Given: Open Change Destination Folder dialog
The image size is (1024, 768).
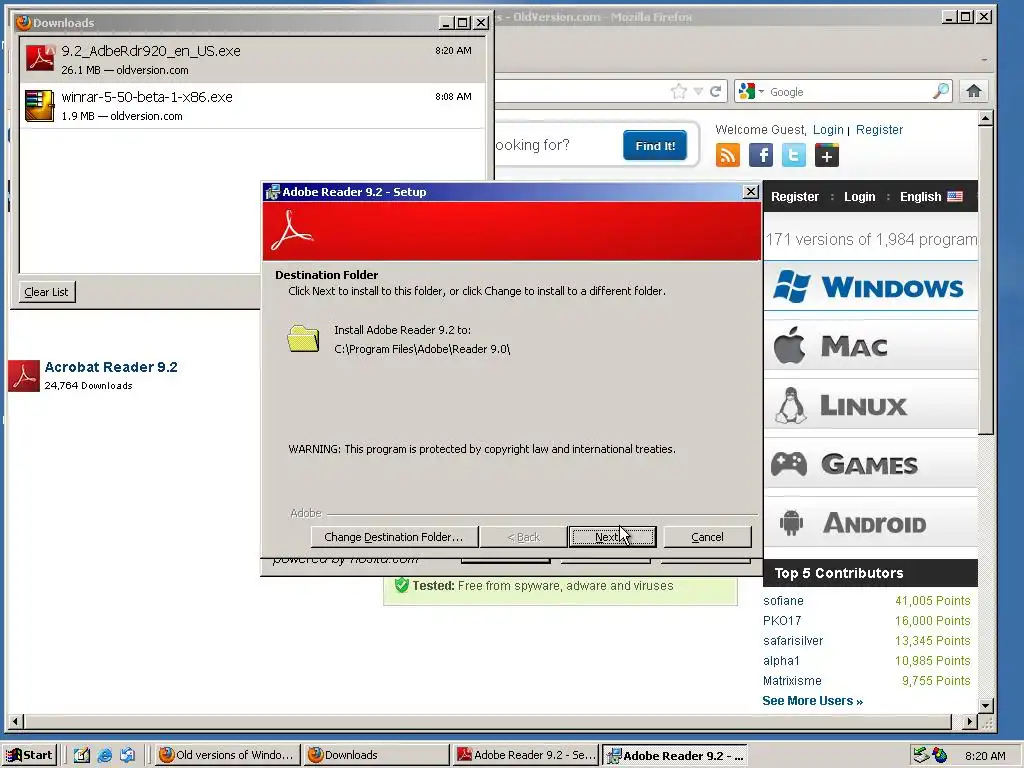Looking at the screenshot, I should click(x=394, y=537).
